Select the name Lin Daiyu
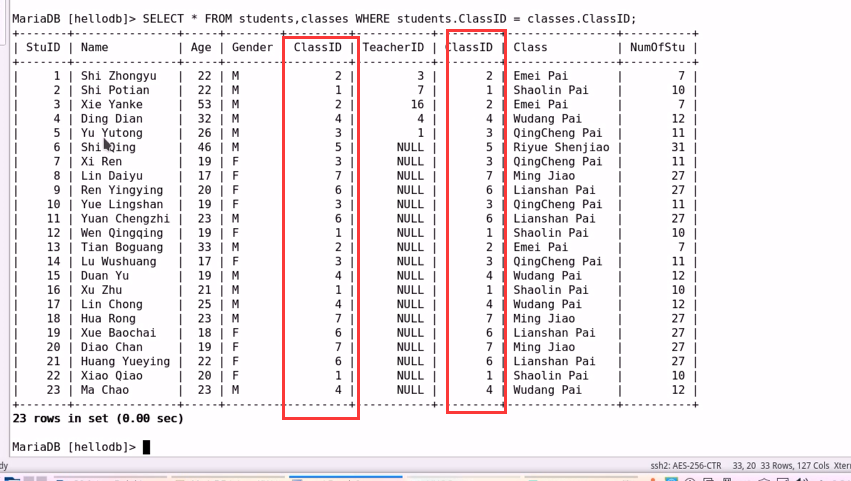The width and height of the screenshot is (851, 481). point(112,176)
